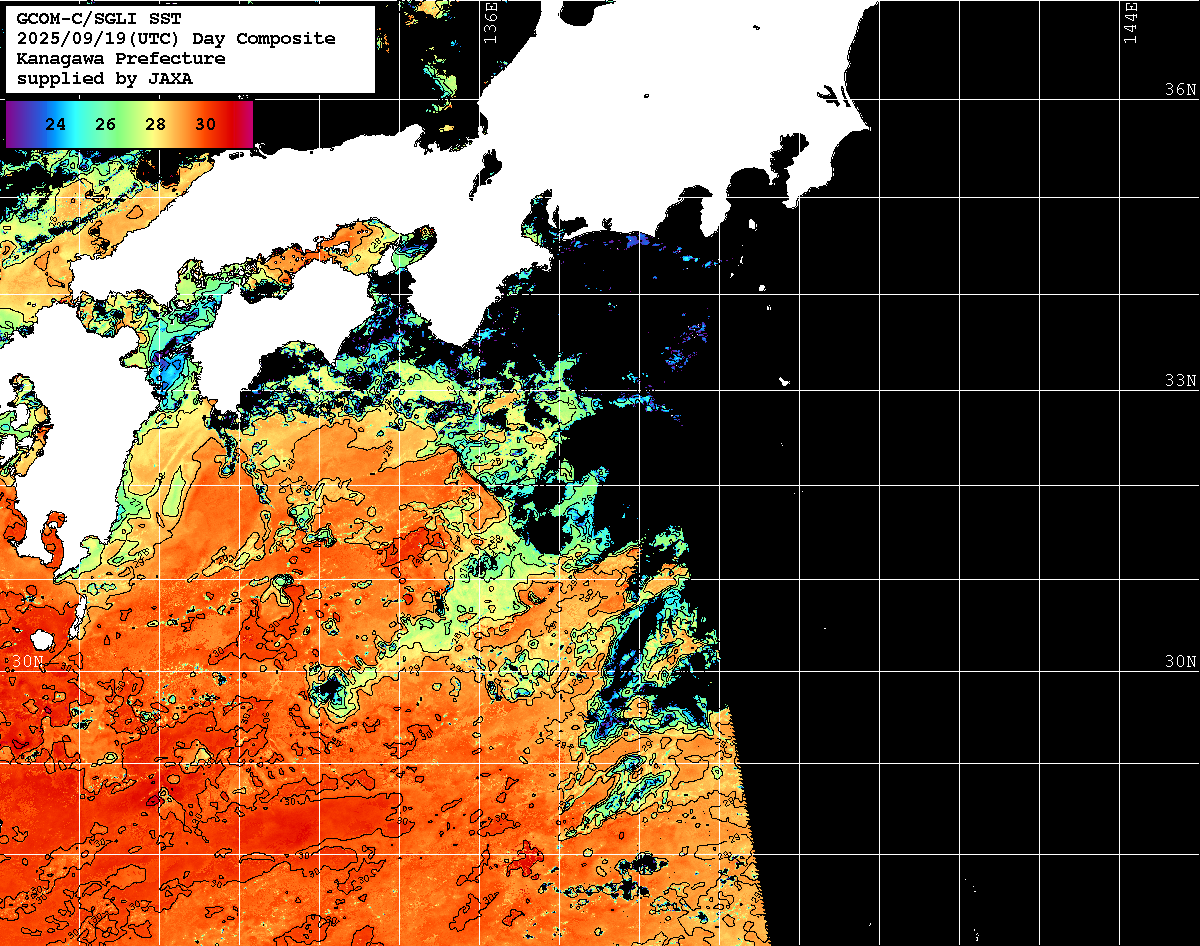The width and height of the screenshot is (1200, 946).
Task: Click the date "2025/09/19(UTC) Day Composite"
Action: (x=176, y=38)
